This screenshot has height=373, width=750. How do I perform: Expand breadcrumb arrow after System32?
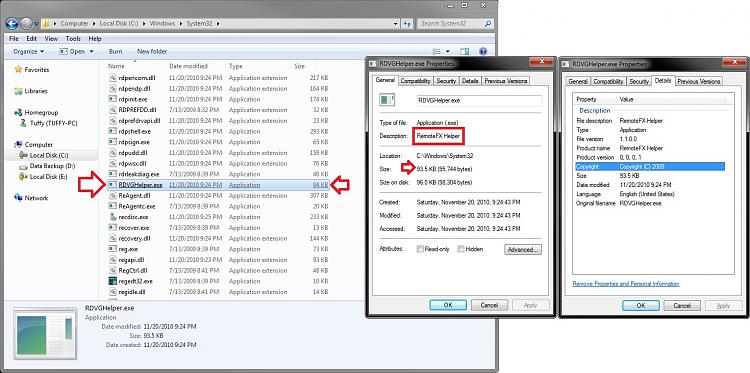(218, 23)
